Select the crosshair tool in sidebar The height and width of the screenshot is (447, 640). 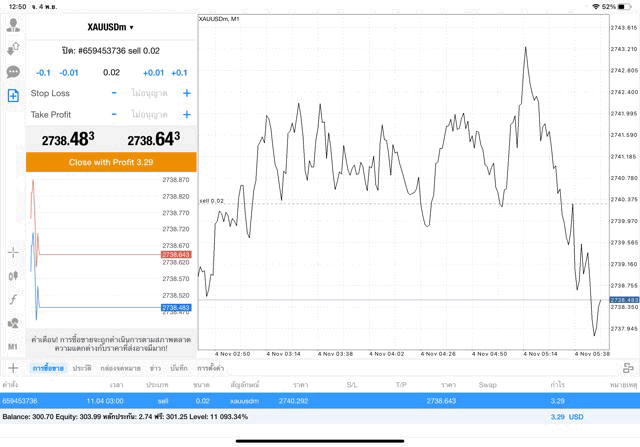(x=13, y=252)
